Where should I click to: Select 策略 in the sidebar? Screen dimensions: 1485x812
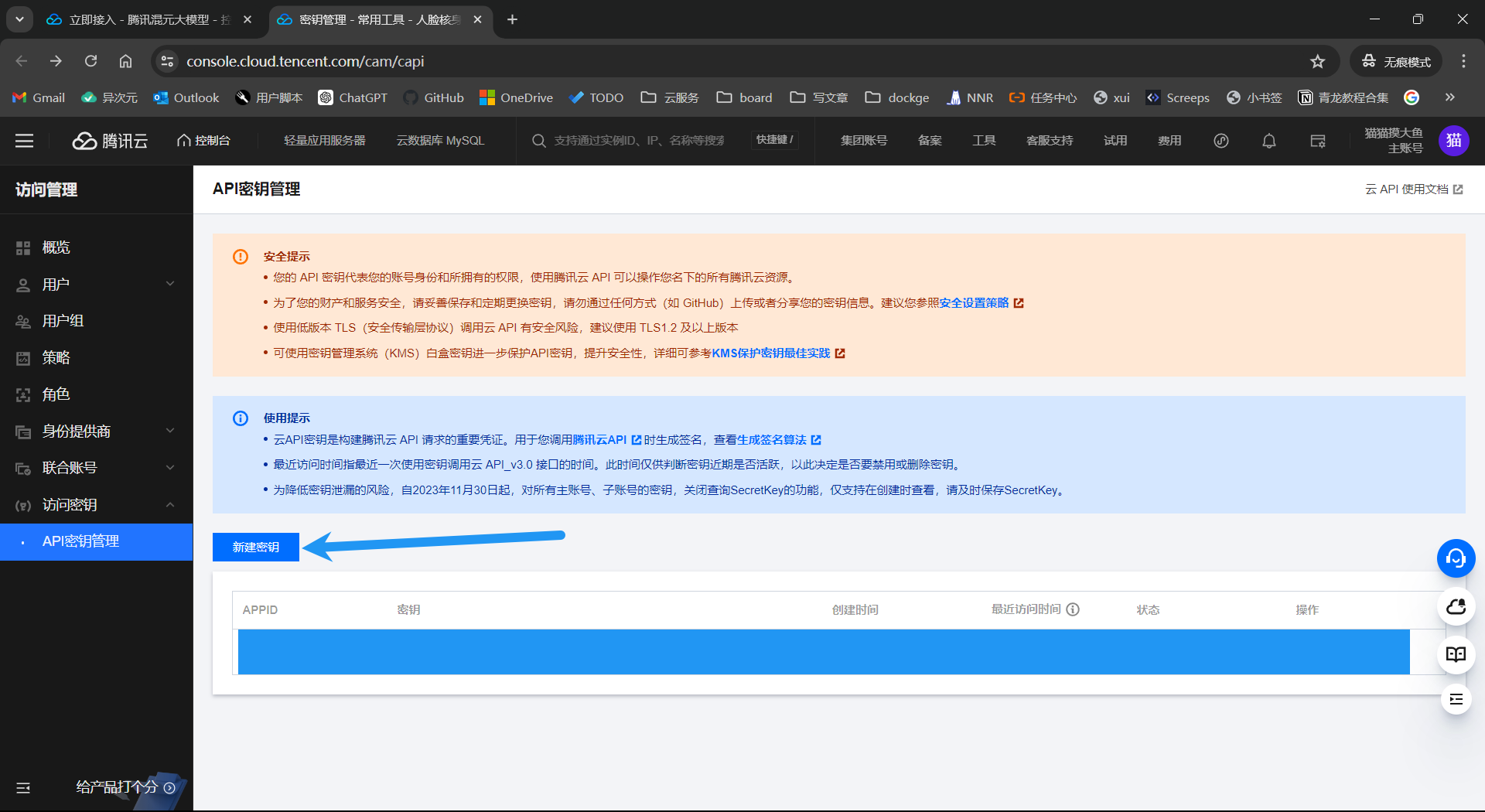point(56,358)
